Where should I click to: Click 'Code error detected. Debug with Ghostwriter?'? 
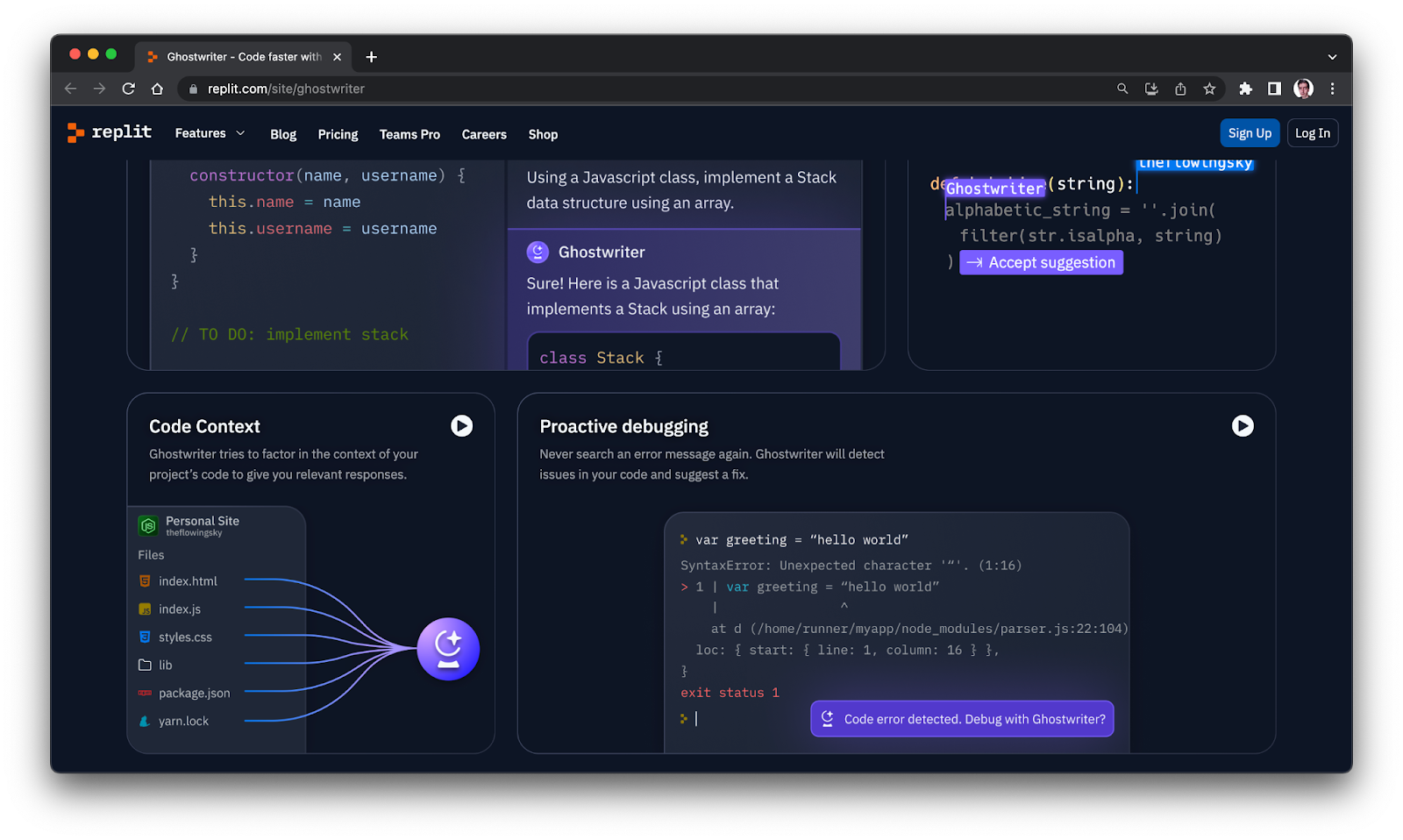click(962, 719)
